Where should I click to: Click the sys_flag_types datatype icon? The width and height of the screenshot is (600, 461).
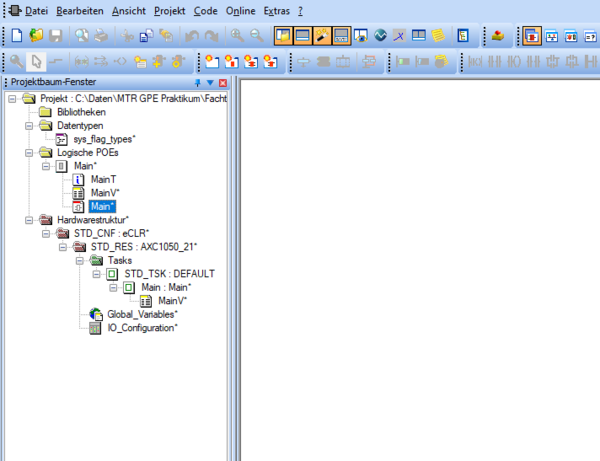61,139
